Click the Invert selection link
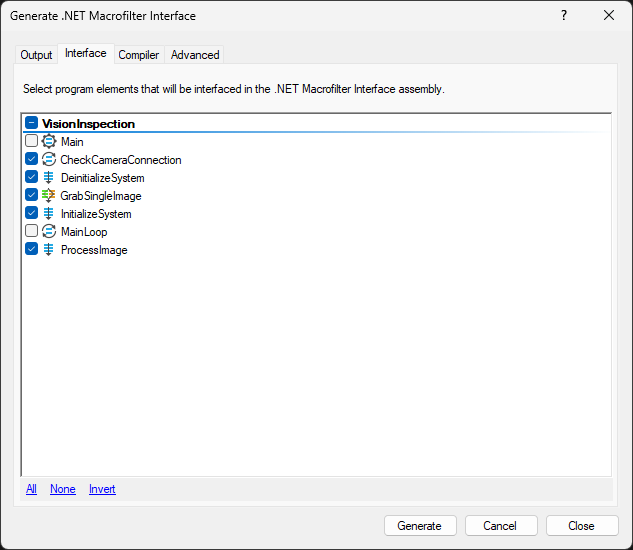633x550 pixels. pyautogui.click(x=102, y=489)
